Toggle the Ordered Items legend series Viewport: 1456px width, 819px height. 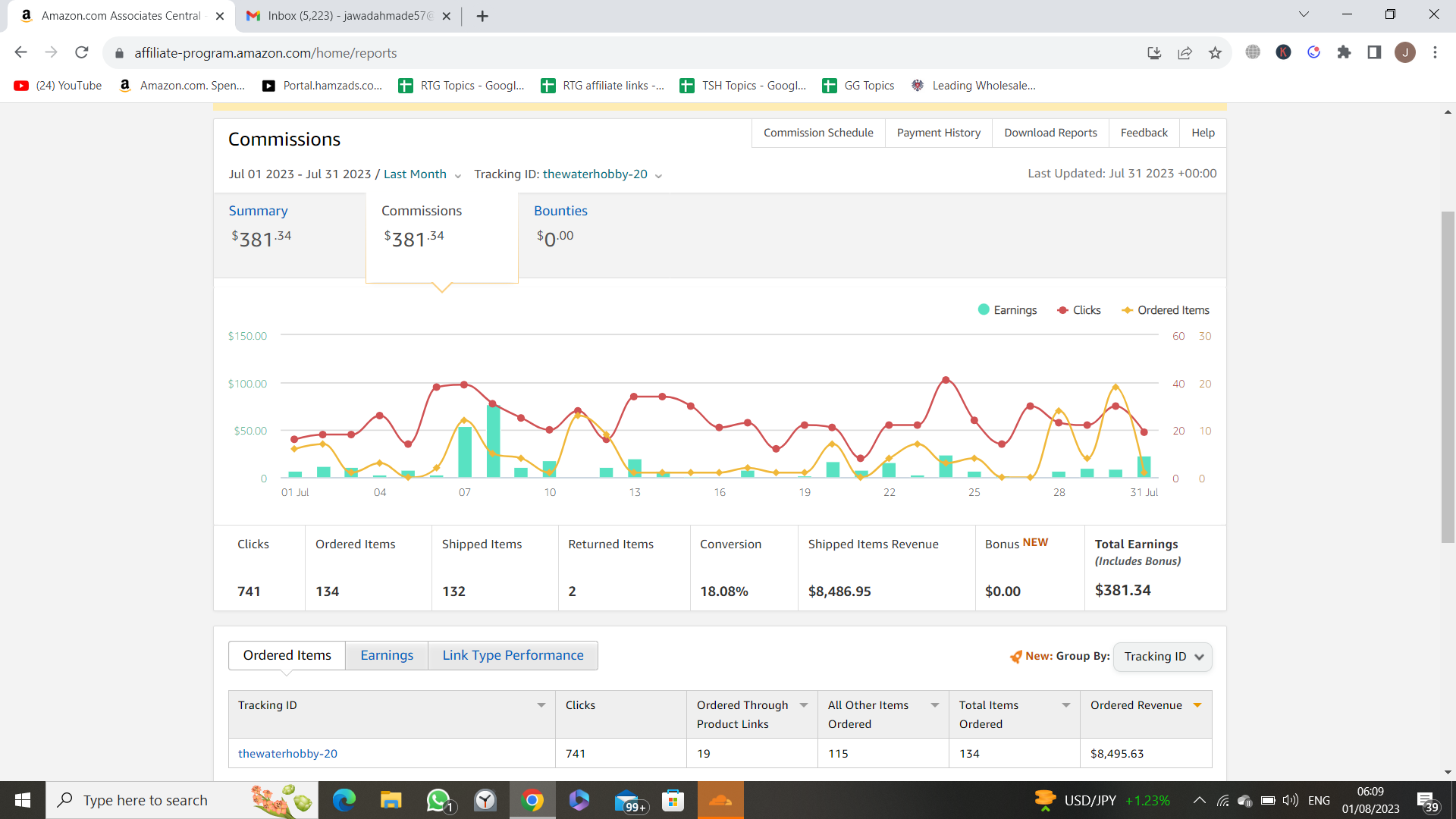[1166, 310]
